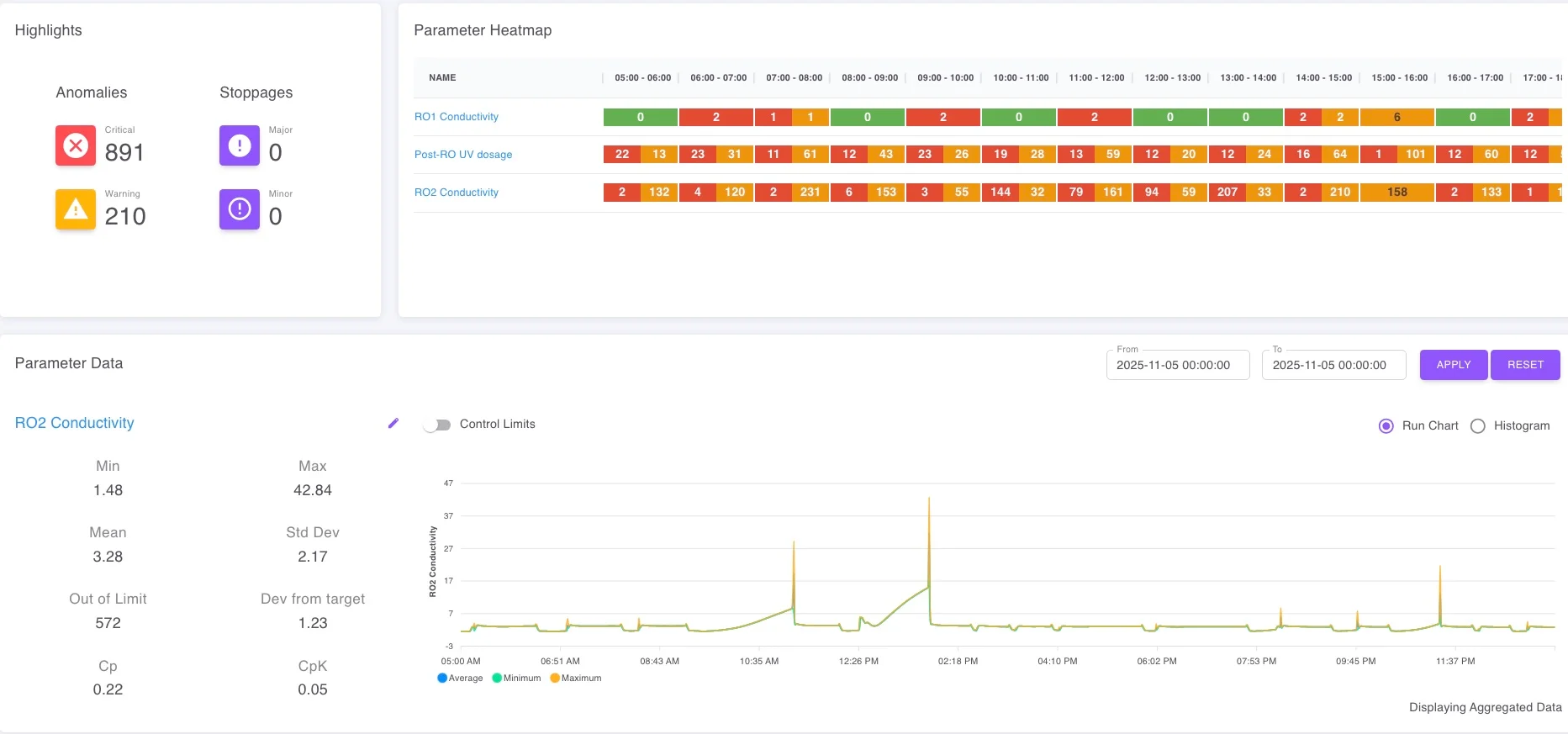Click the purple Major stoppages icon
This screenshot has width=1568, height=734.
240,145
